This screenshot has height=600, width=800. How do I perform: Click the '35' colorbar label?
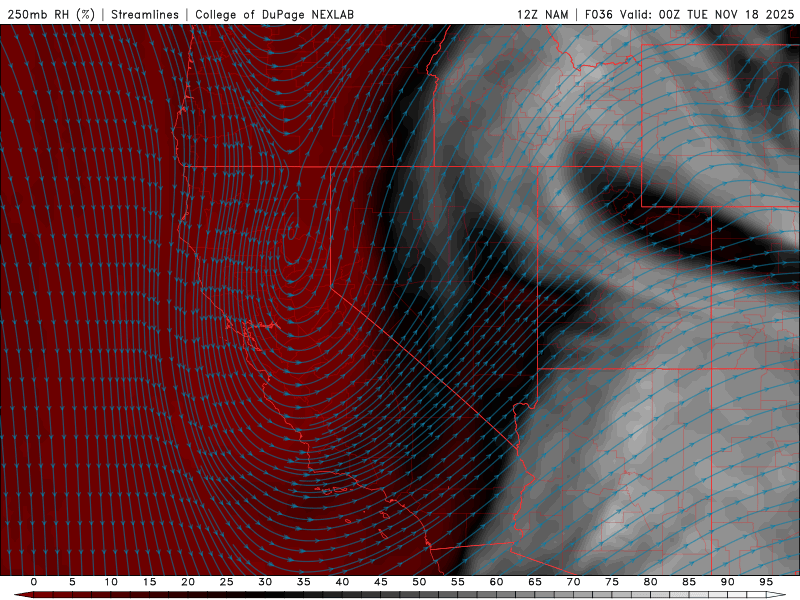coord(304,582)
